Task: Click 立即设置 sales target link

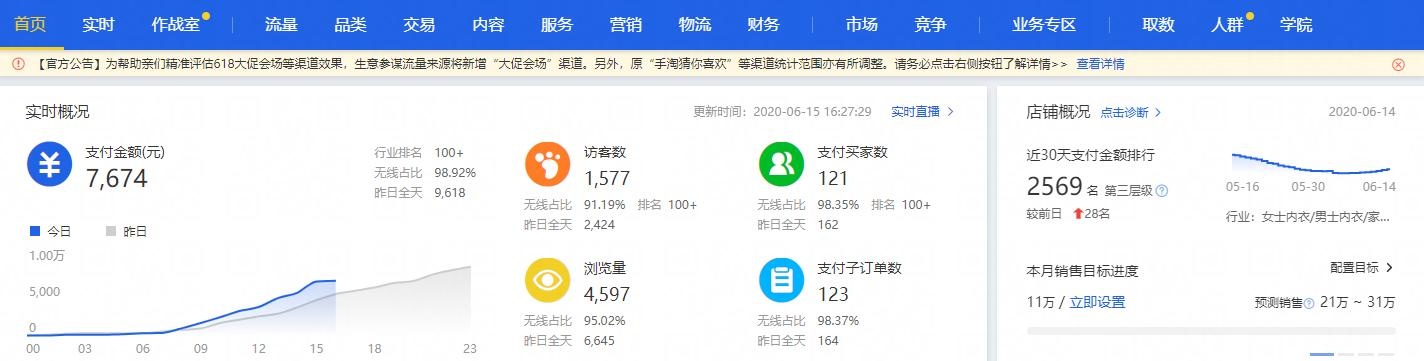Action: (x=1097, y=302)
